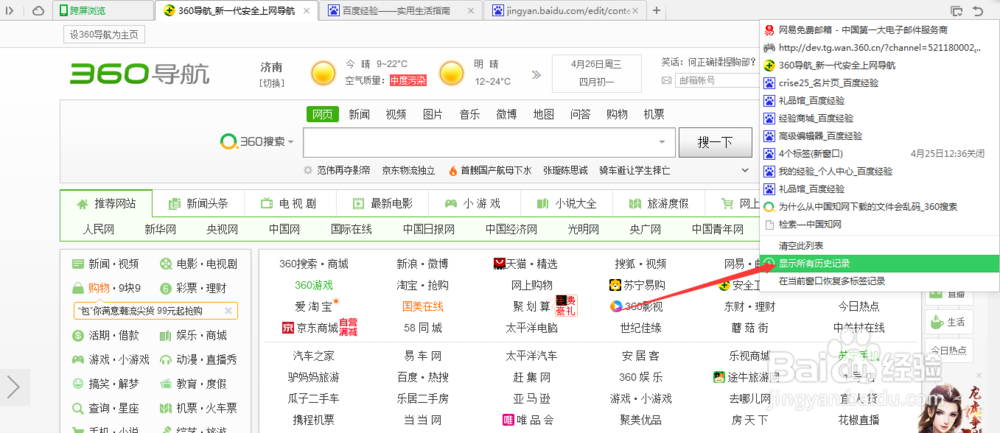Click the 360导航 logo
Viewport: 1000px width, 433px height.
pyautogui.click(x=140, y=74)
